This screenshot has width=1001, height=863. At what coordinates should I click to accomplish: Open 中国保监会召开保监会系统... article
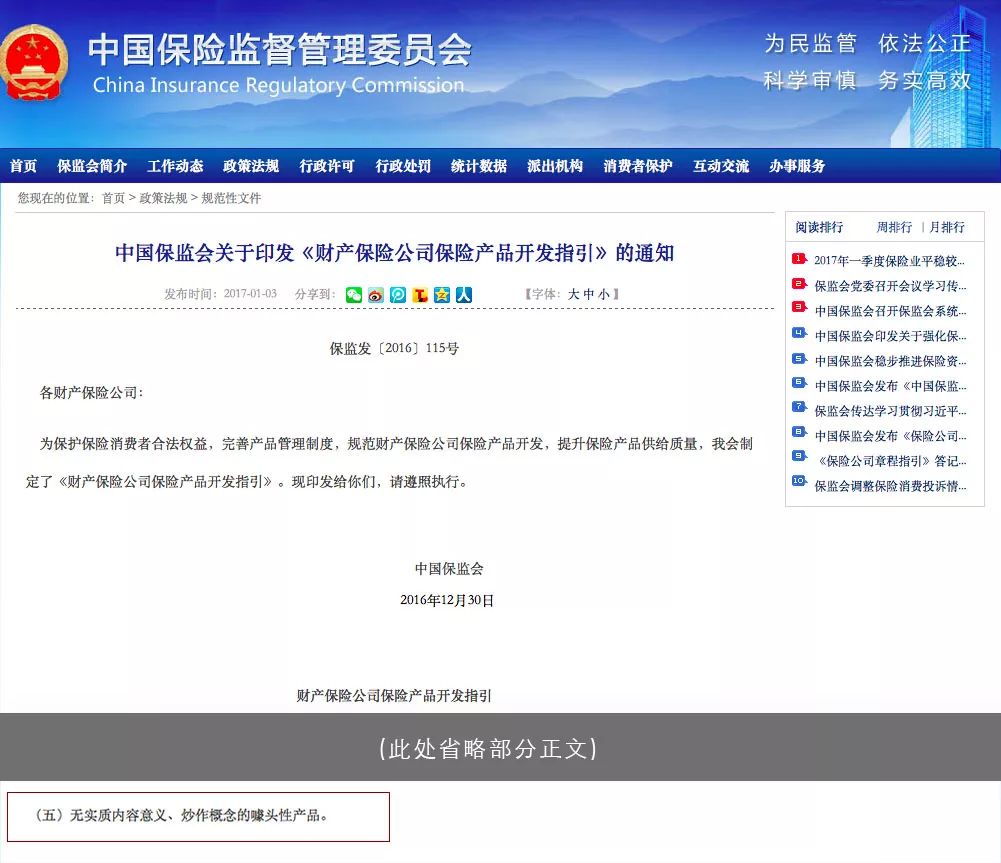click(890, 311)
